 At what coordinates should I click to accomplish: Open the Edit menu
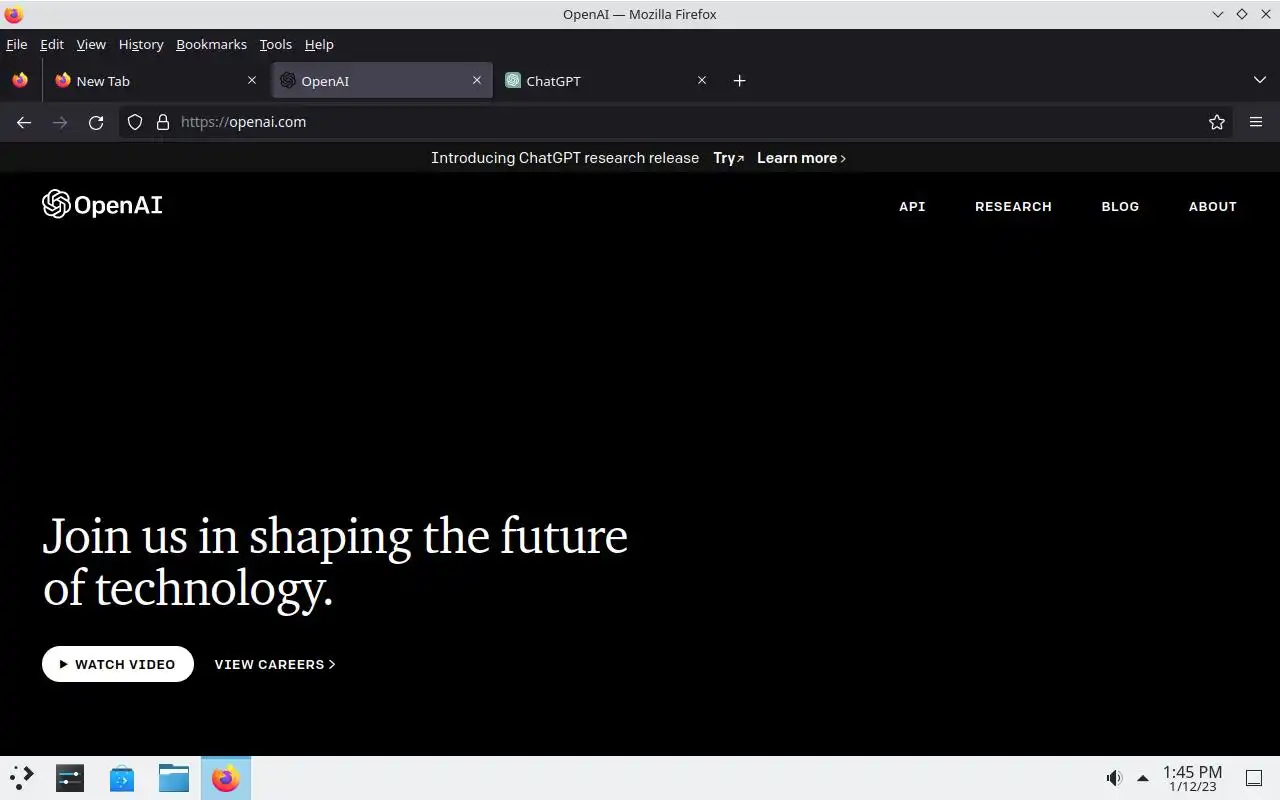pyautogui.click(x=52, y=44)
